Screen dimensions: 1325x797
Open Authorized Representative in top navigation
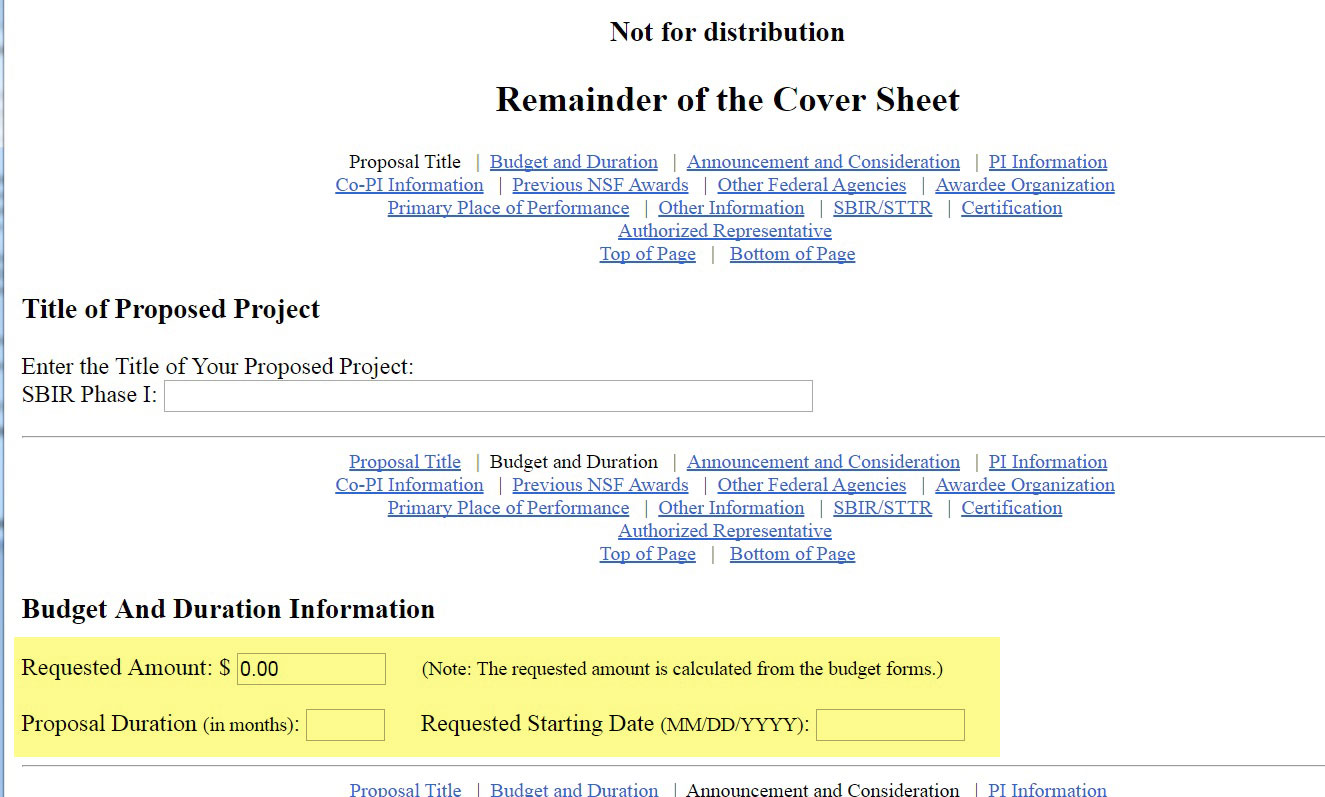[724, 231]
